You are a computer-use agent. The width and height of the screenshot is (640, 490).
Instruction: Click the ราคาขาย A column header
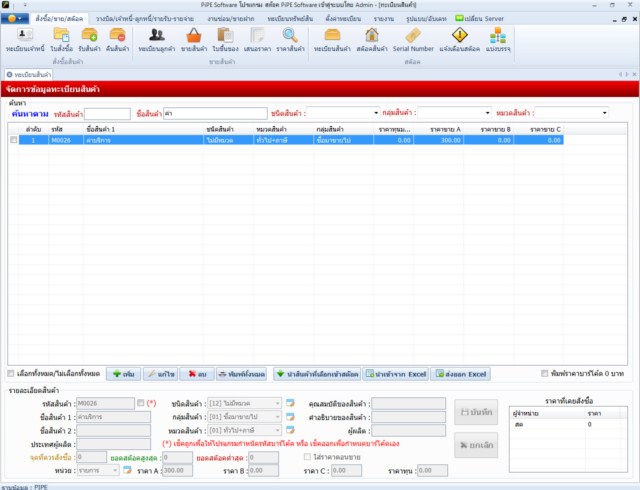pos(438,129)
